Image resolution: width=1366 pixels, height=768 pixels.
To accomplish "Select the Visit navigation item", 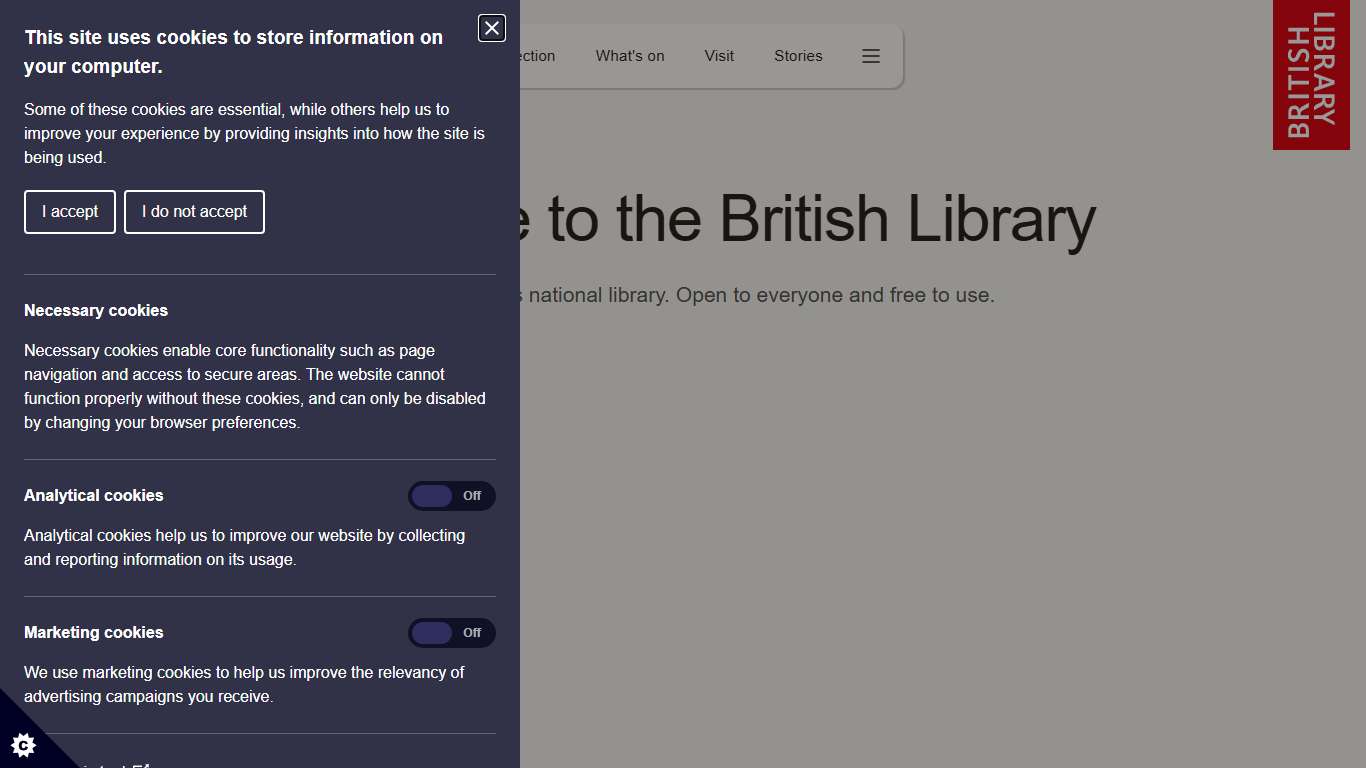I will [x=719, y=56].
